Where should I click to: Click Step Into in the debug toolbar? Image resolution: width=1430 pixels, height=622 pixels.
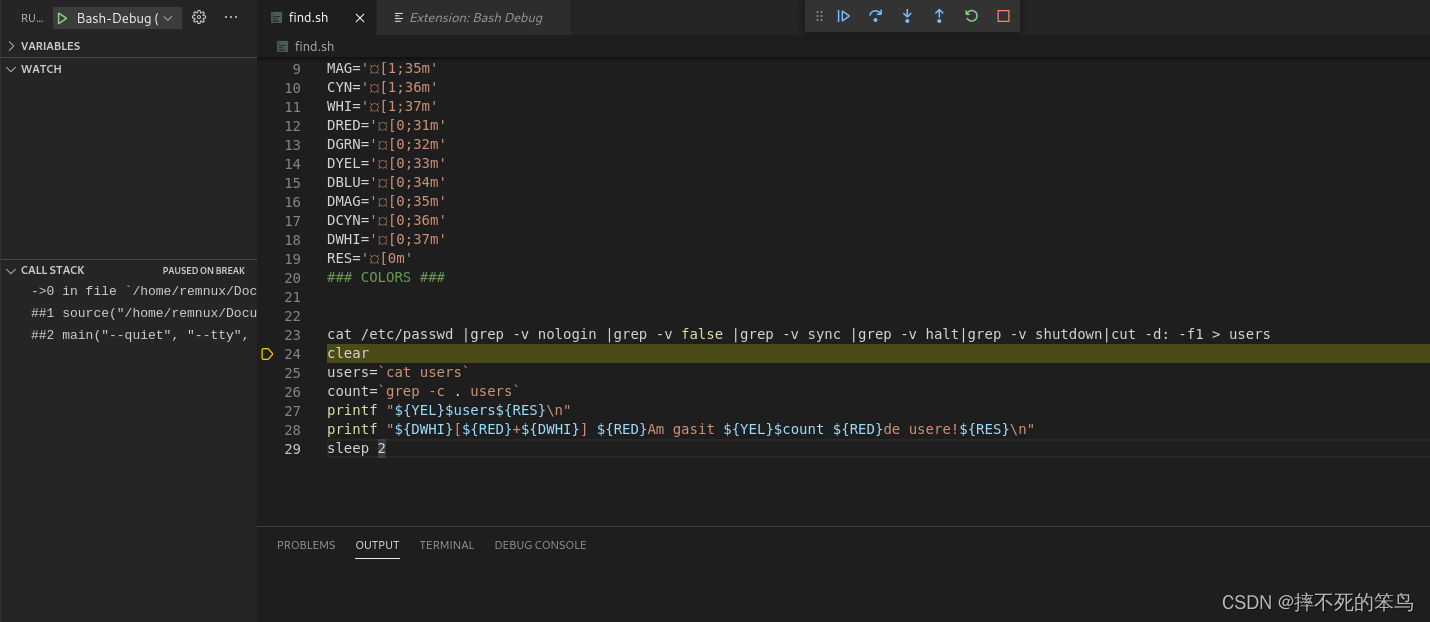(908, 16)
